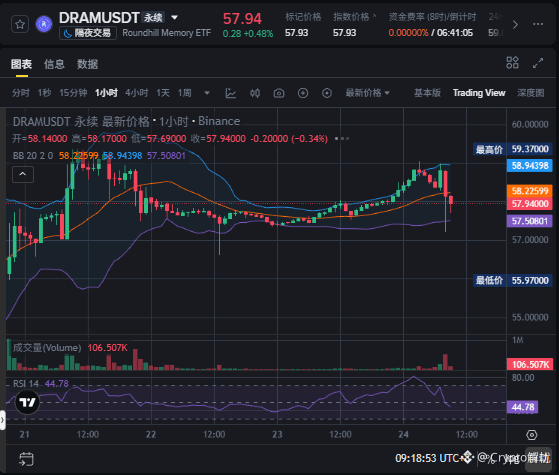This screenshot has height=475, width=559.
Task: Switch to 基本版 basic chart
Action: 427,93
